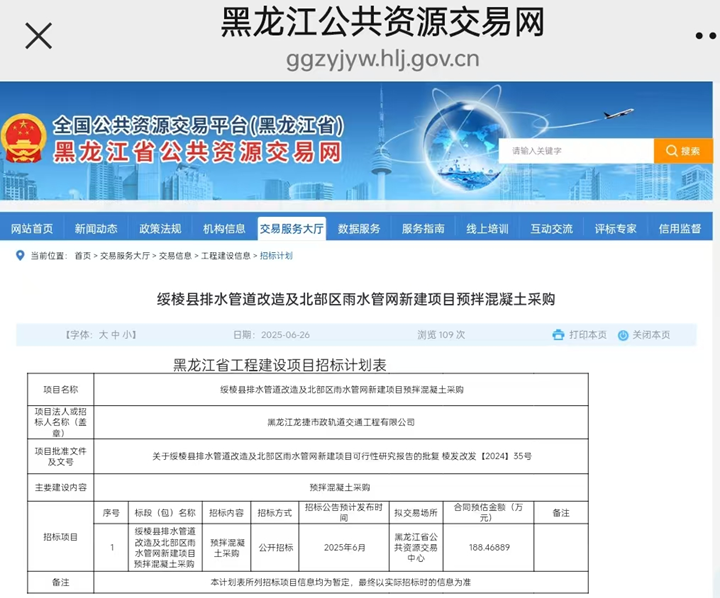Click the approval document cell ending 35号
Screen dimensions: 720x598
click(342, 456)
